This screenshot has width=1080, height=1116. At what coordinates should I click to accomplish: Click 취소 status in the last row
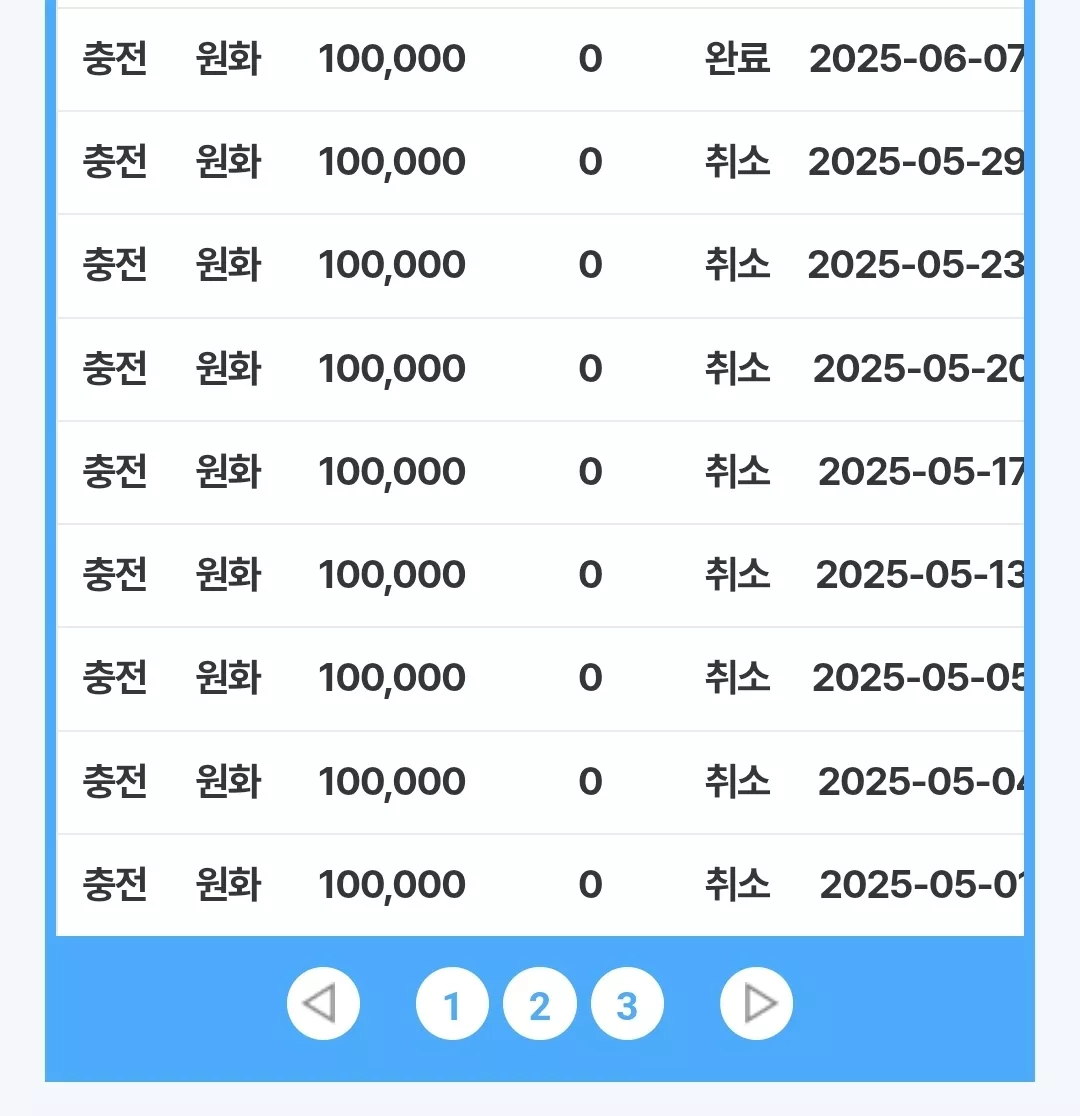(x=737, y=885)
